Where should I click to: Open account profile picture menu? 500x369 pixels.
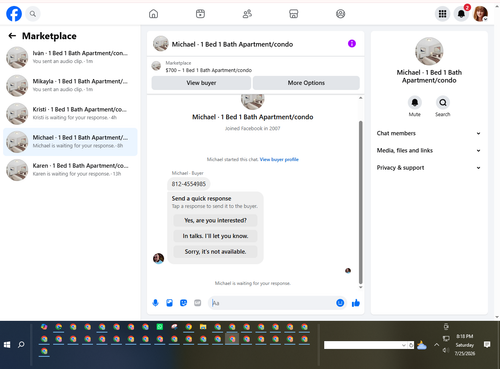tap(480, 14)
